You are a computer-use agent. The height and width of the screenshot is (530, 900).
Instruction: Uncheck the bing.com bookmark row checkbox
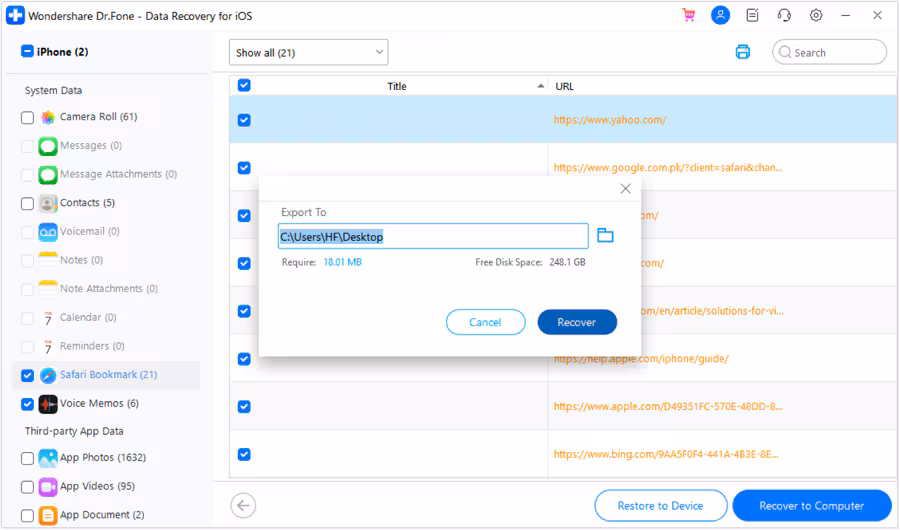244,454
